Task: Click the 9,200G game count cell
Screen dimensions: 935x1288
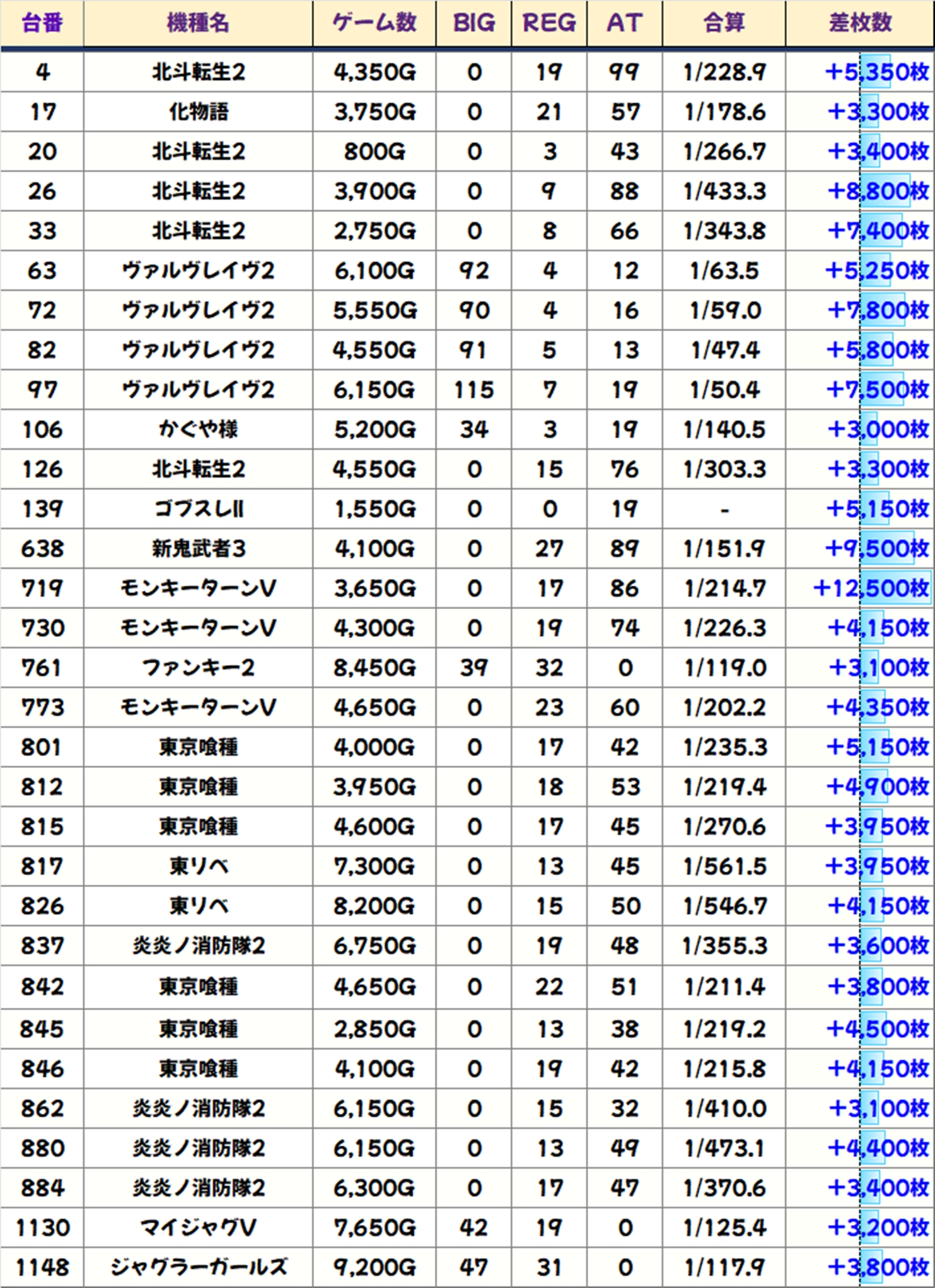Action: click(375, 1267)
